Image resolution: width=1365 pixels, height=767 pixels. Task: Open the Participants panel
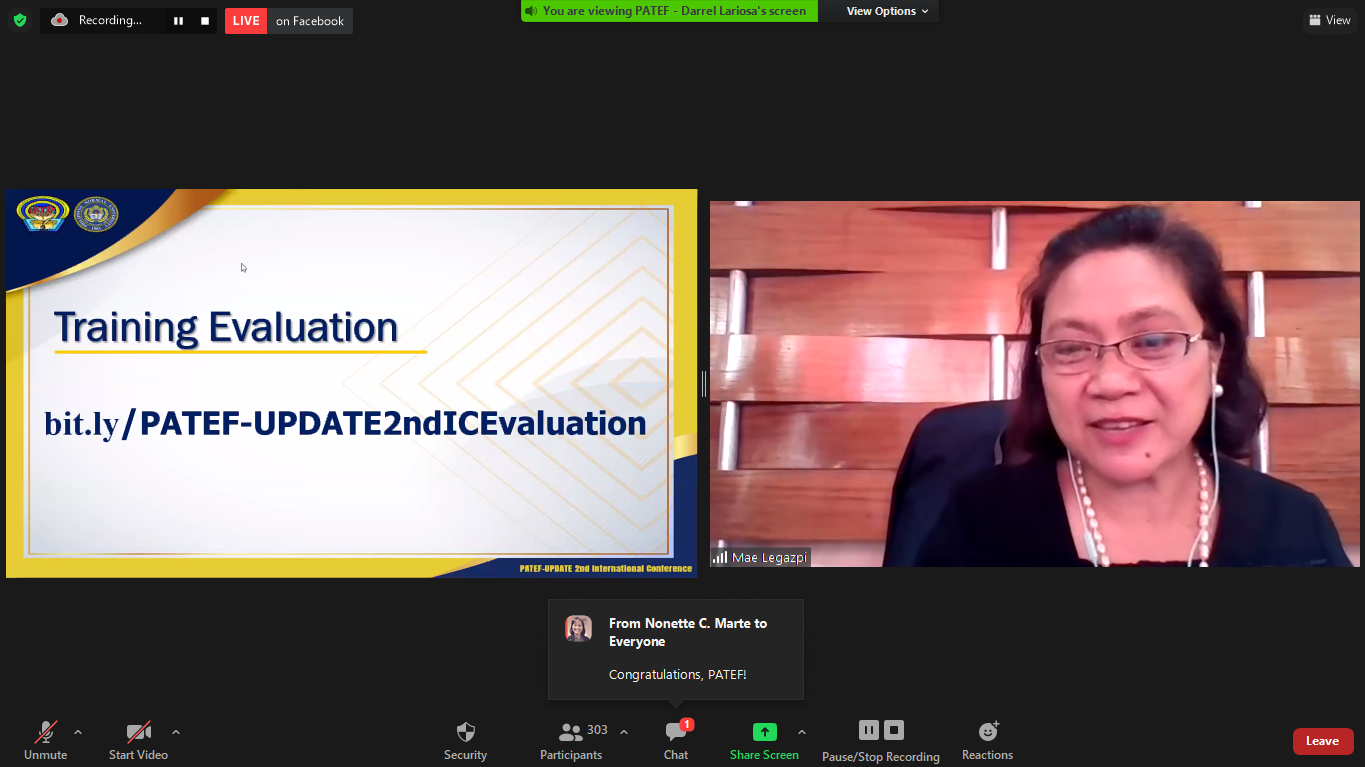(571, 740)
